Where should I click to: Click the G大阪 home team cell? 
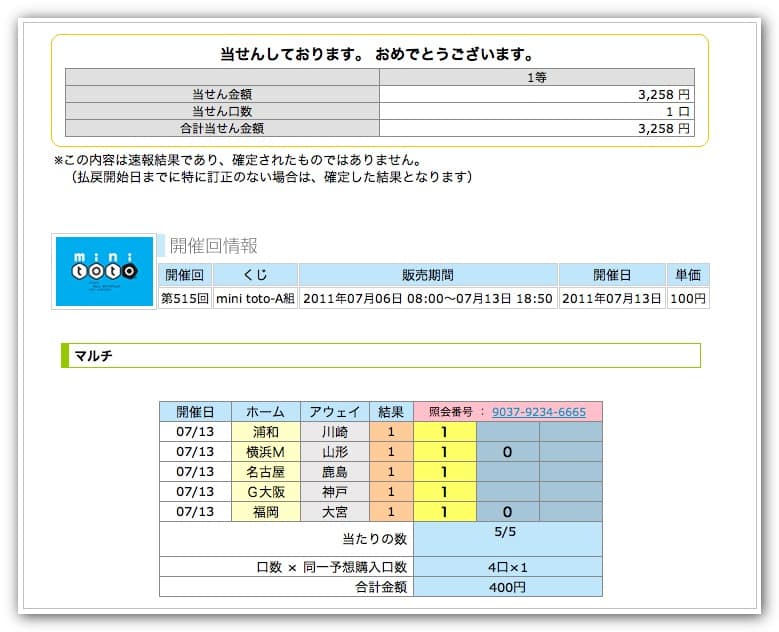pos(265,492)
